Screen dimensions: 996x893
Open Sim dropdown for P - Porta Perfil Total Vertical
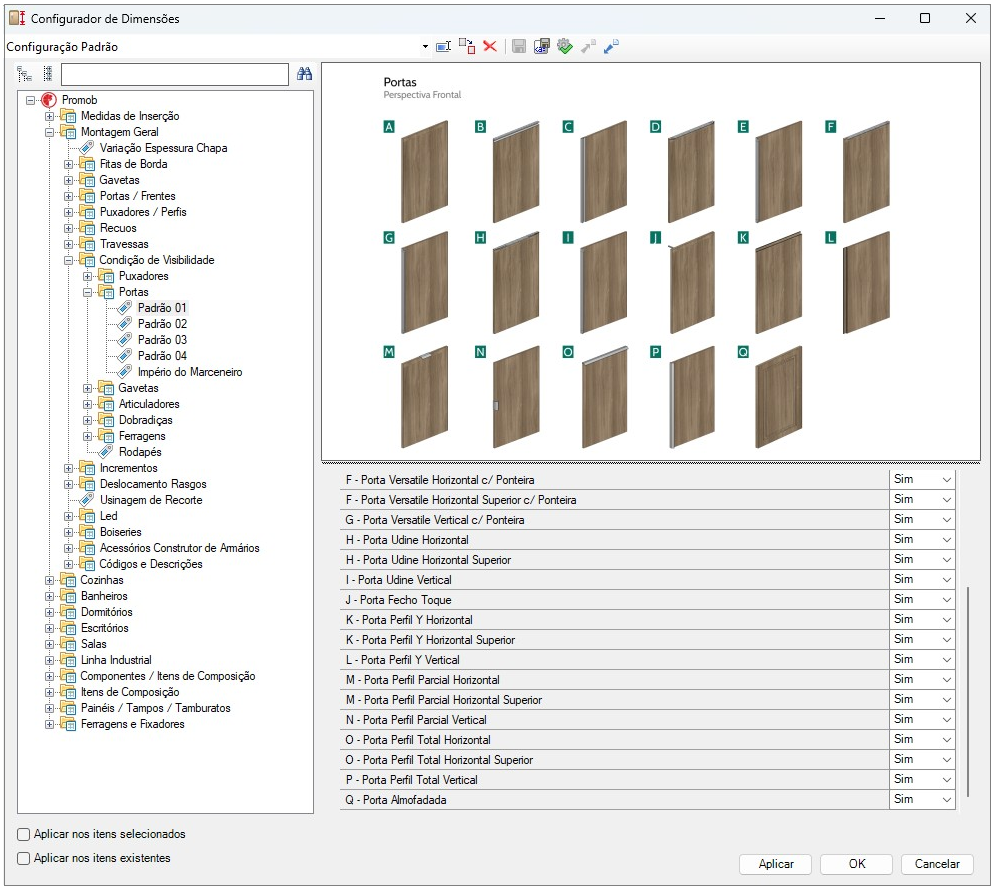tap(946, 780)
